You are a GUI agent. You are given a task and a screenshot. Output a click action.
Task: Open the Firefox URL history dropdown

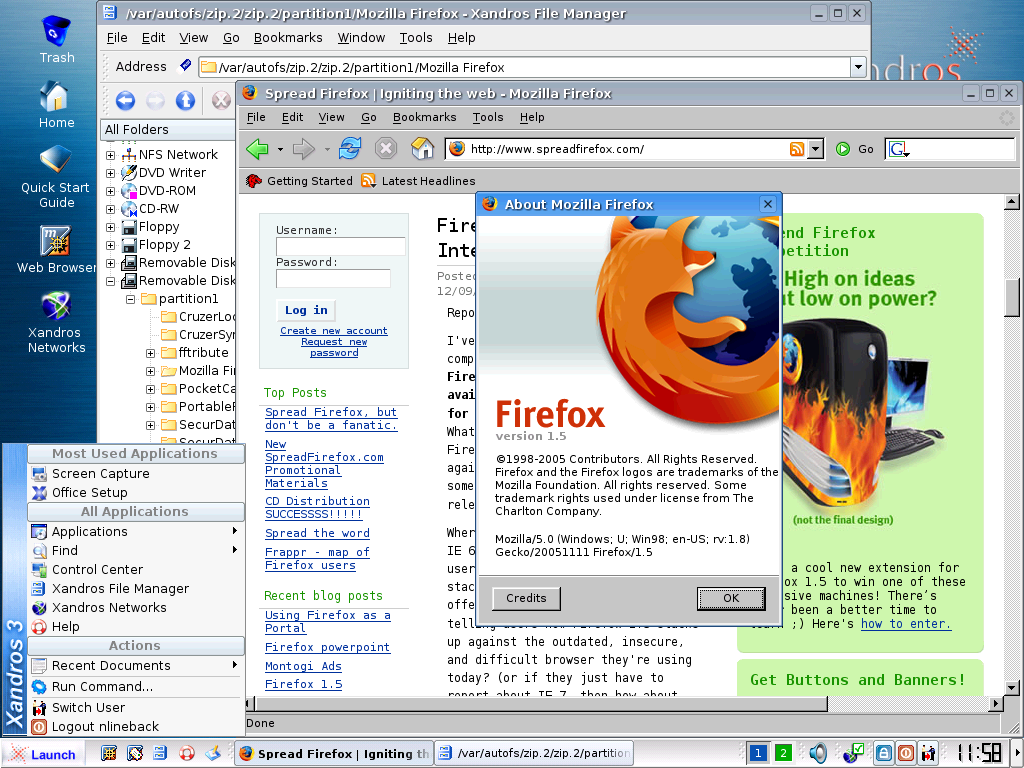pos(815,149)
